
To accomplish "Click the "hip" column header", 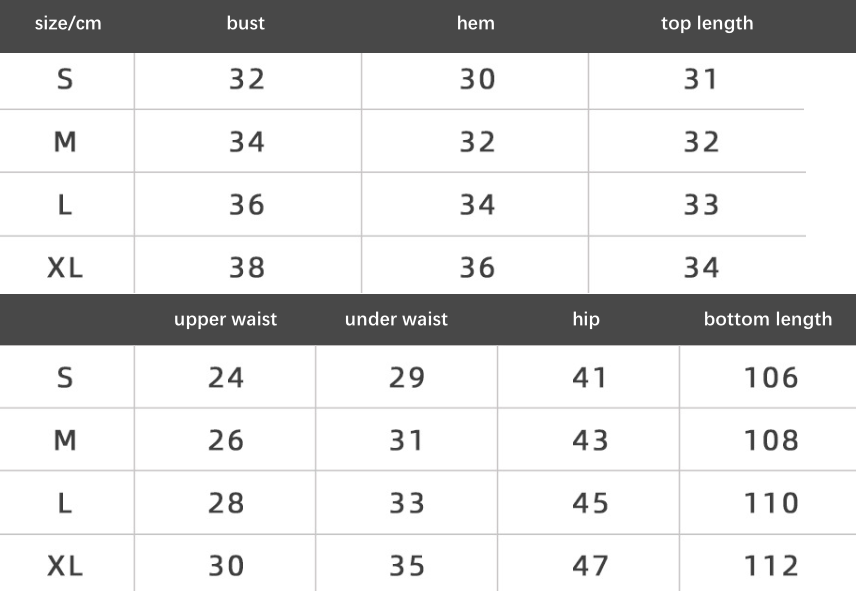I will coord(586,320).
